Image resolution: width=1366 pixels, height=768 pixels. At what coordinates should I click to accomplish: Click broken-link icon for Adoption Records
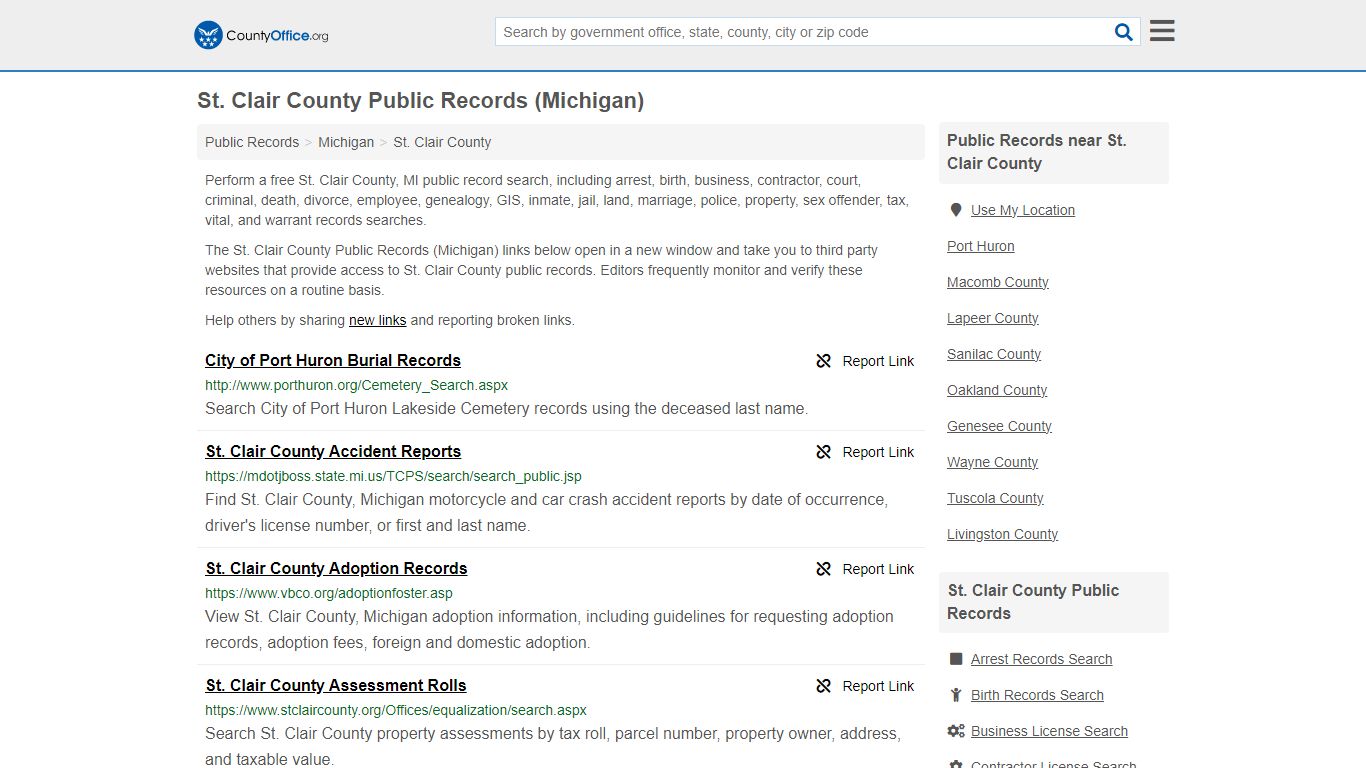824,569
